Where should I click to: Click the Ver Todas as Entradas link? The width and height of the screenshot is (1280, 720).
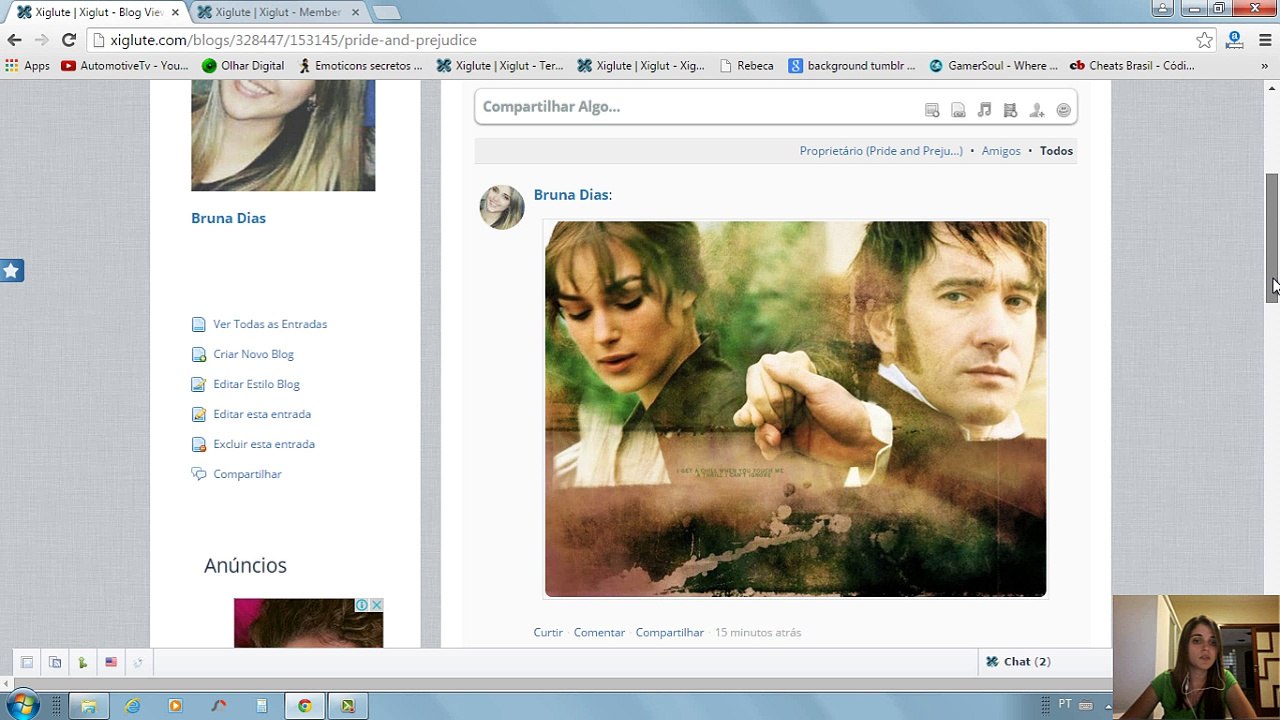click(270, 324)
